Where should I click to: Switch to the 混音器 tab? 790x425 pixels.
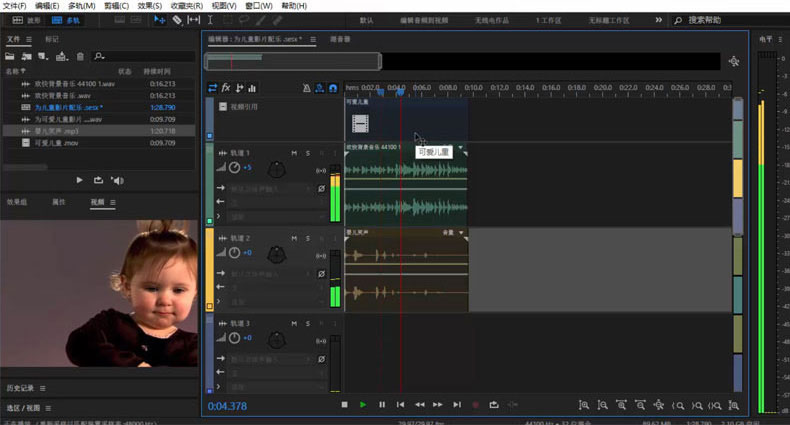click(x=340, y=39)
